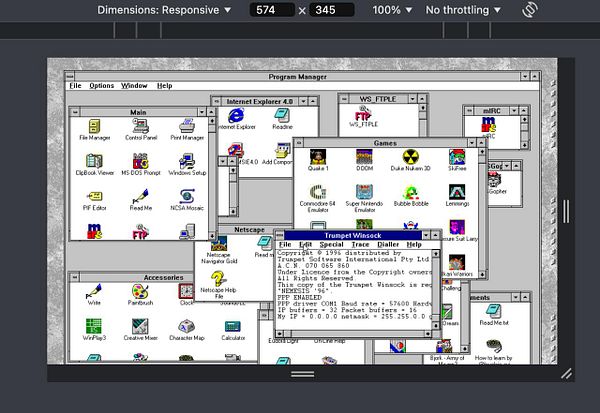Launch the WS_FTPLE program icon
Viewport: 600px width, 413px height.
[x=363, y=116]
